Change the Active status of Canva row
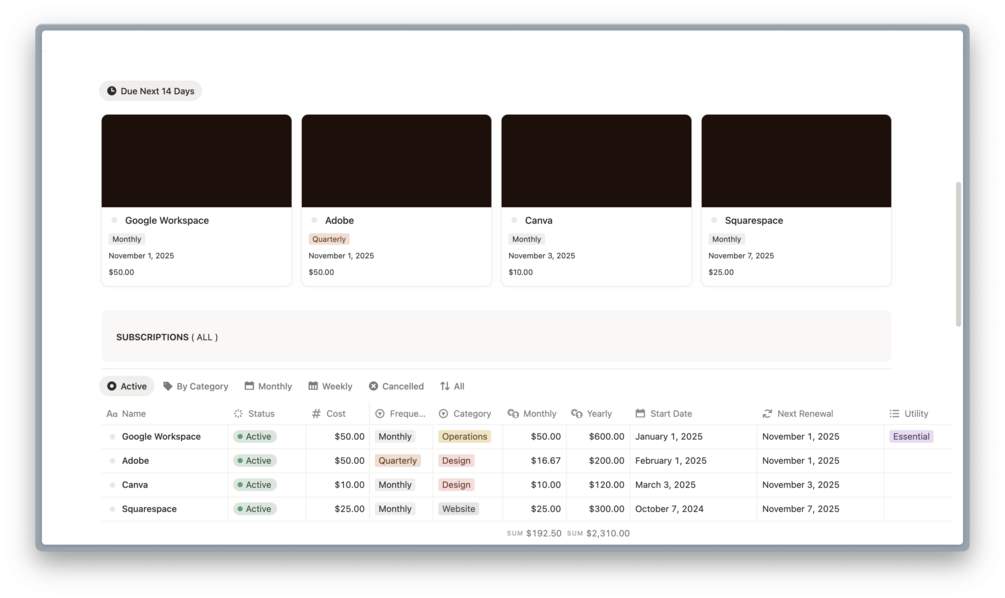Viewport: 1005px width, 598px height. pyautogui.click(x=254, y=485)
